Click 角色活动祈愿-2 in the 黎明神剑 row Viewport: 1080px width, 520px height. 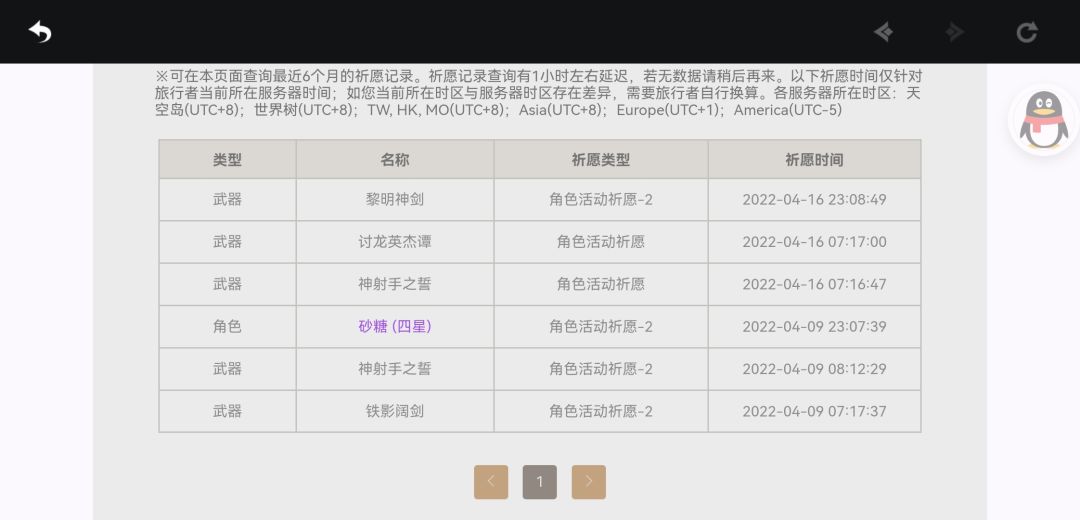[601, 200]
